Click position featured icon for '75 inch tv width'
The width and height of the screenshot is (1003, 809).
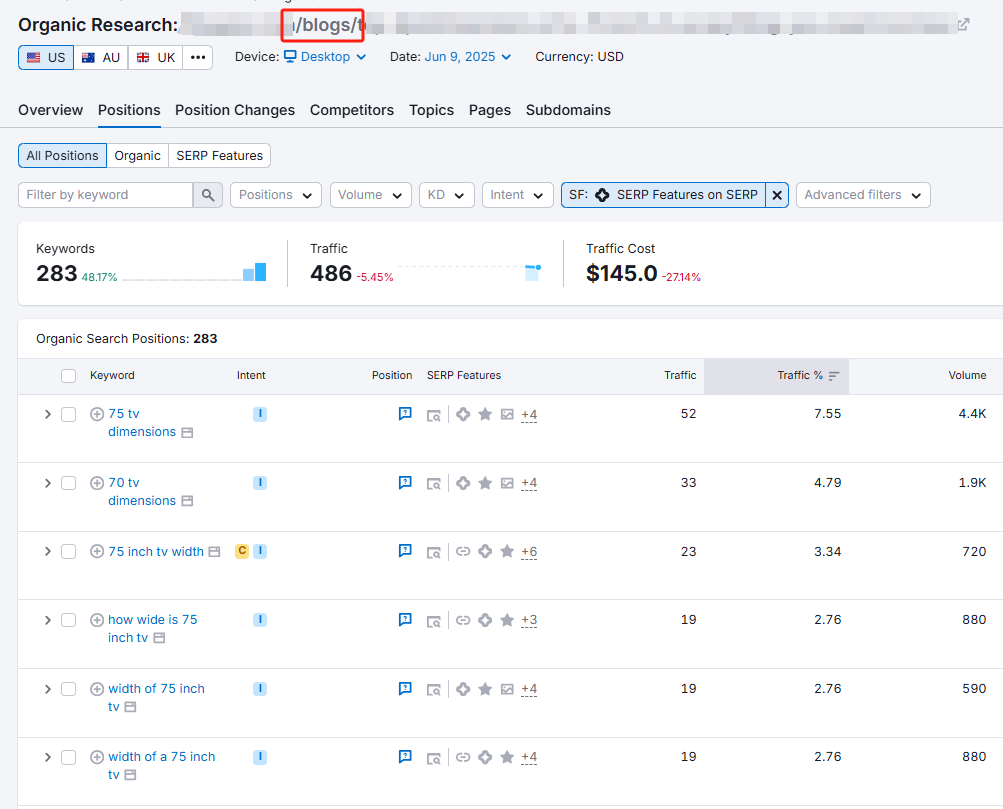(405, 551)
